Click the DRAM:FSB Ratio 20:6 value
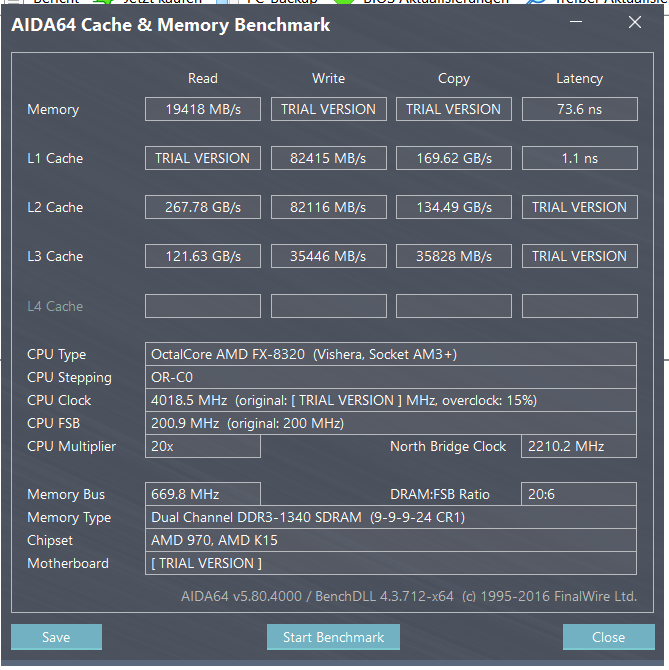This screenshot has height=670, width=669. point(579,494)
